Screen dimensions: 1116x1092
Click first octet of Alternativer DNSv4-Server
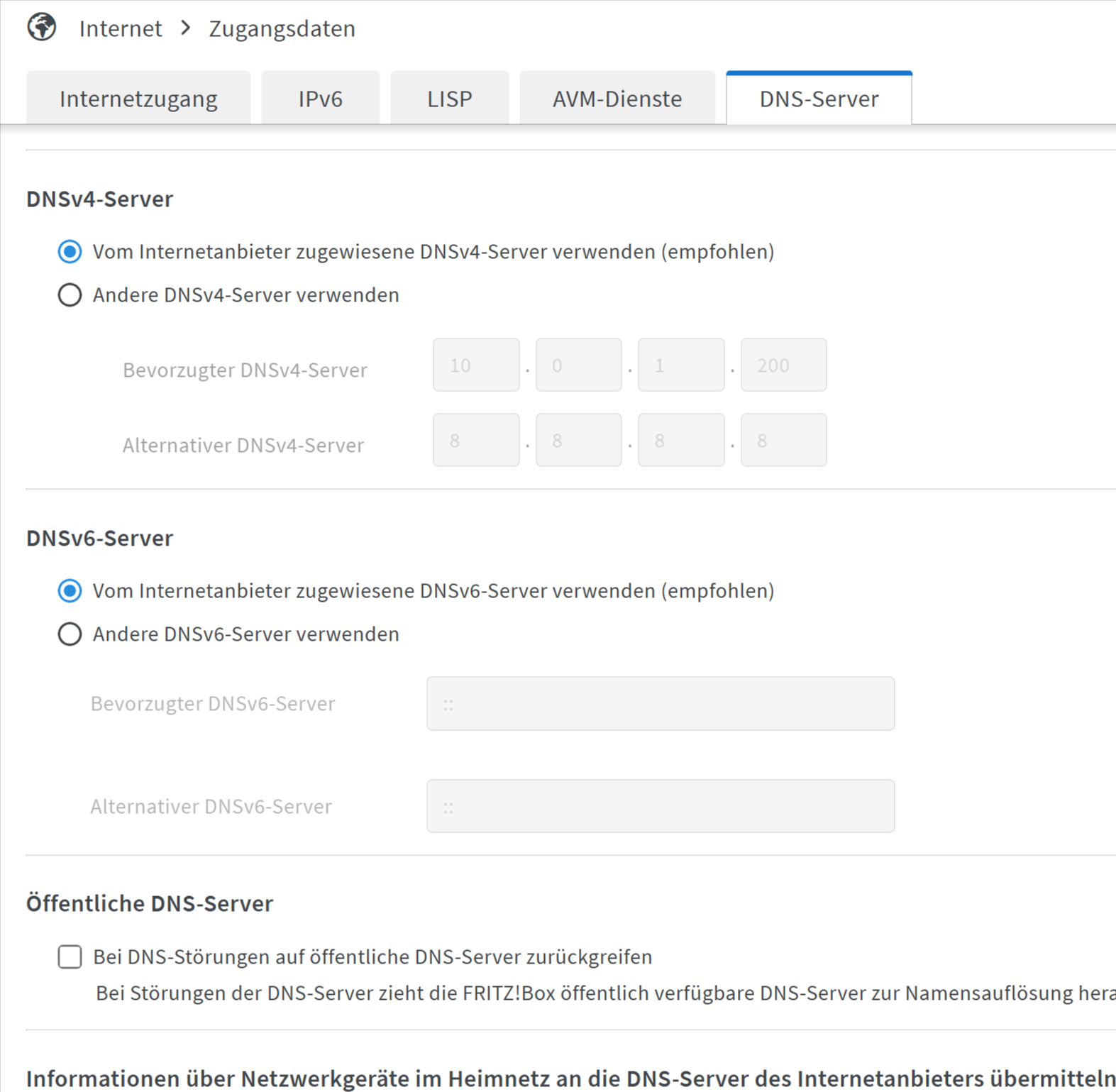coord(476,441)
